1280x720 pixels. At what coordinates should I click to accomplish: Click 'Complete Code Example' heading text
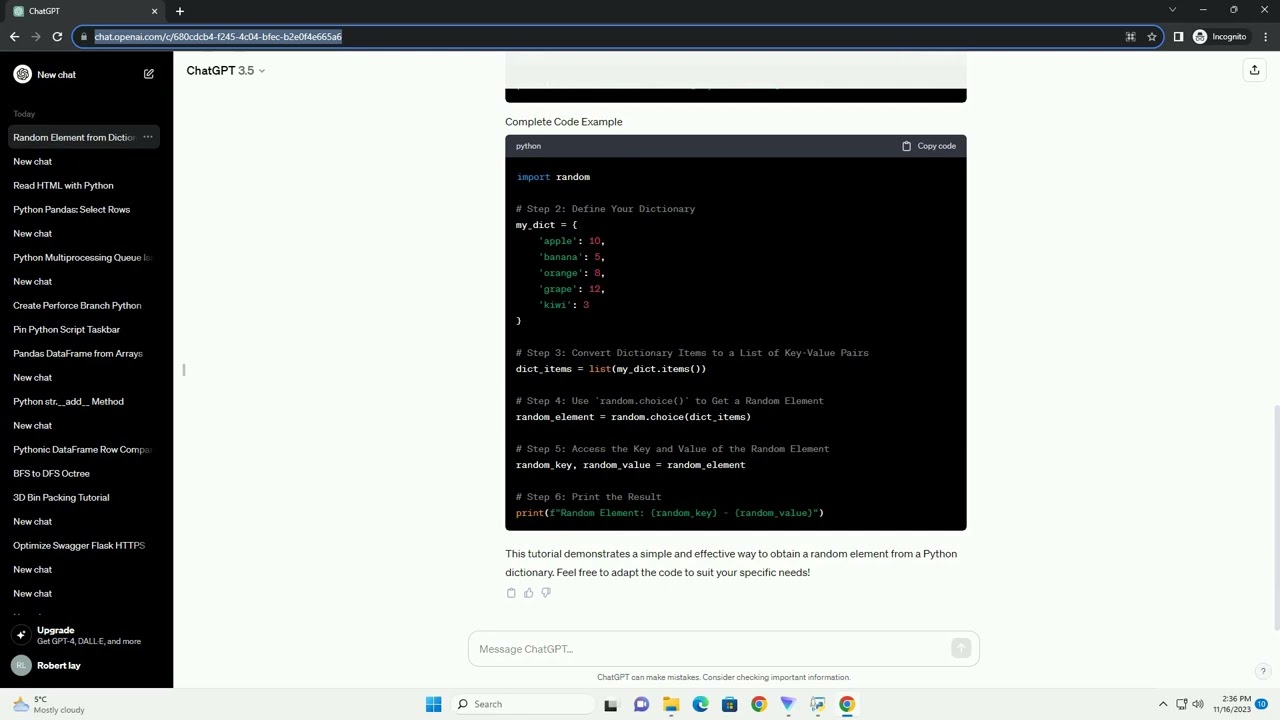tap(564, 122)
